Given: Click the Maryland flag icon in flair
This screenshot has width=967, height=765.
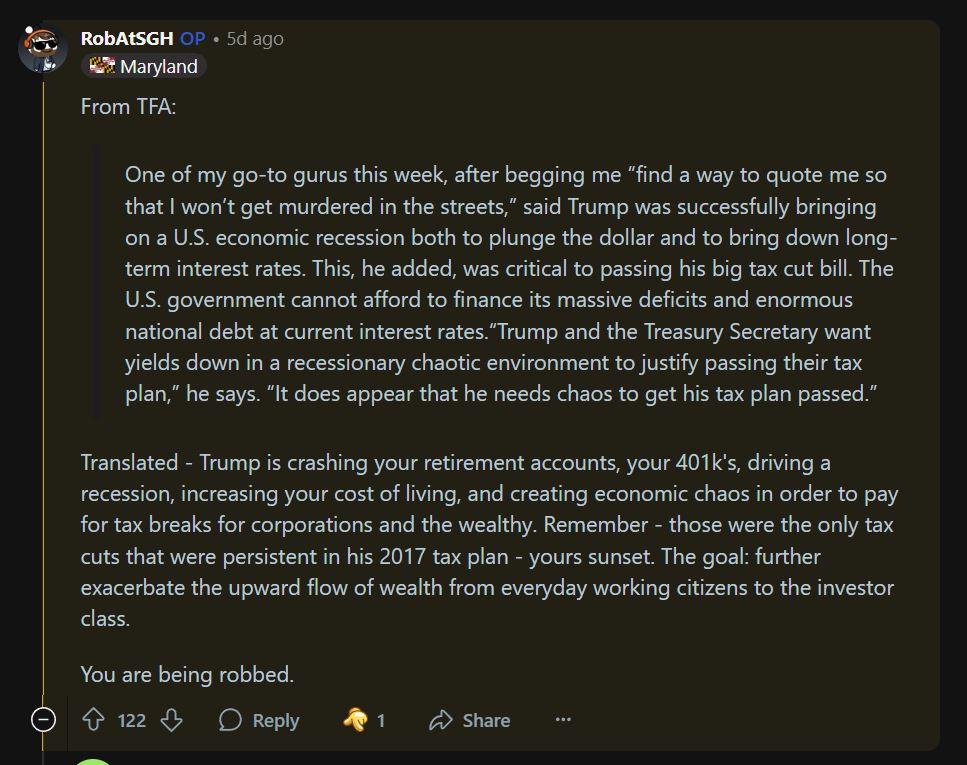Looking at the screenshot, I should point(102,66).
